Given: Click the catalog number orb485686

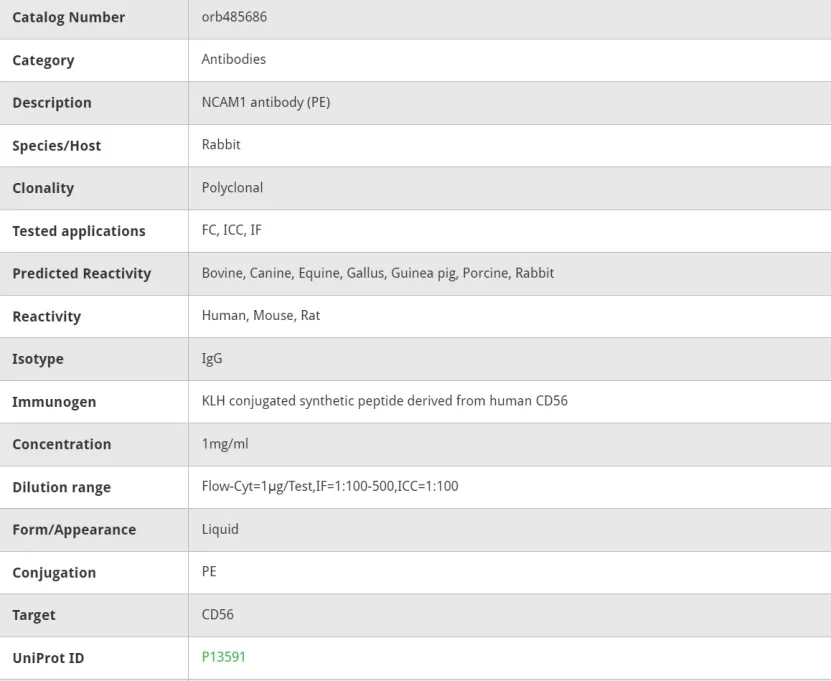Looking at the screenshot, I should (x=234, y=17).
